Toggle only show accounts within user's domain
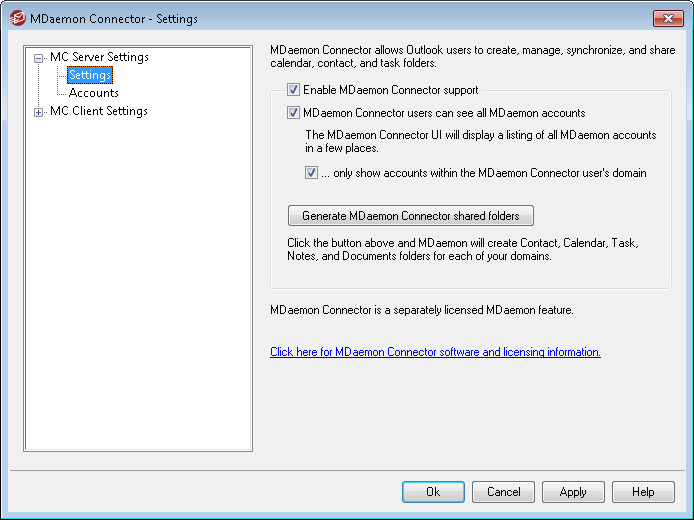Screen dimensions: 694x520 (311, 173)
